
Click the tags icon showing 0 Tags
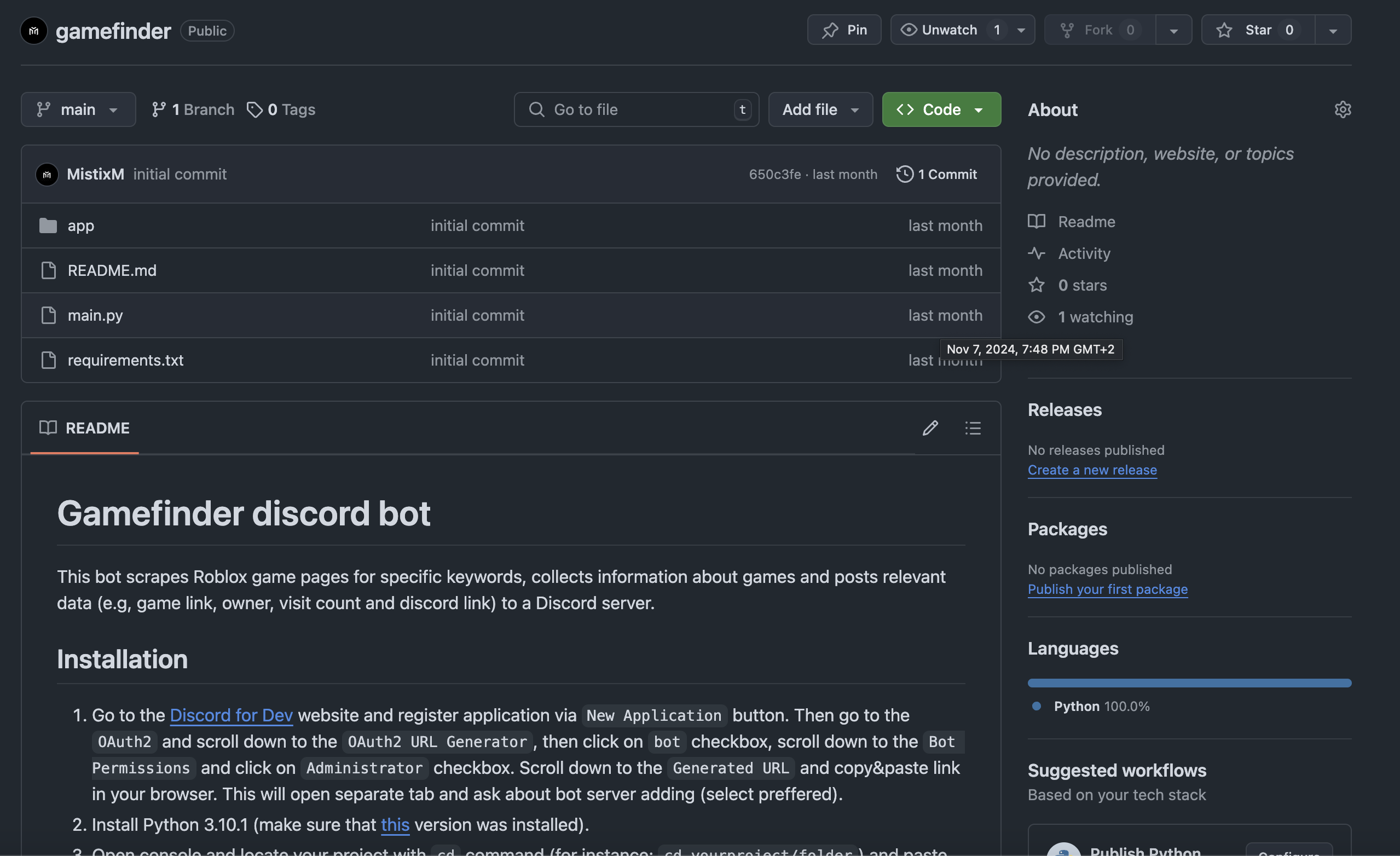254,109
